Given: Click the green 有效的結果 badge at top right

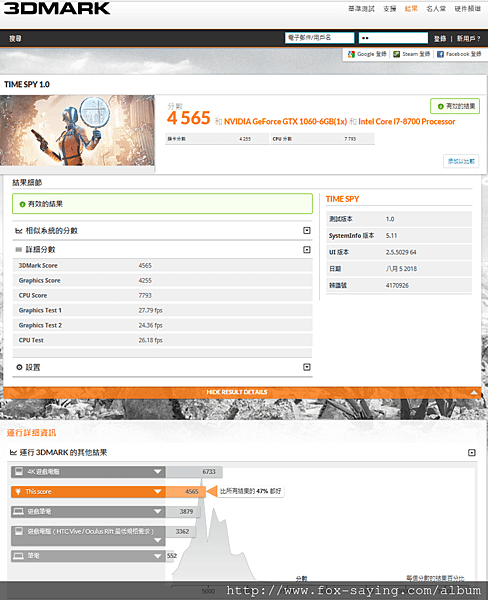Looking at the screenshot, I should 455,106.
